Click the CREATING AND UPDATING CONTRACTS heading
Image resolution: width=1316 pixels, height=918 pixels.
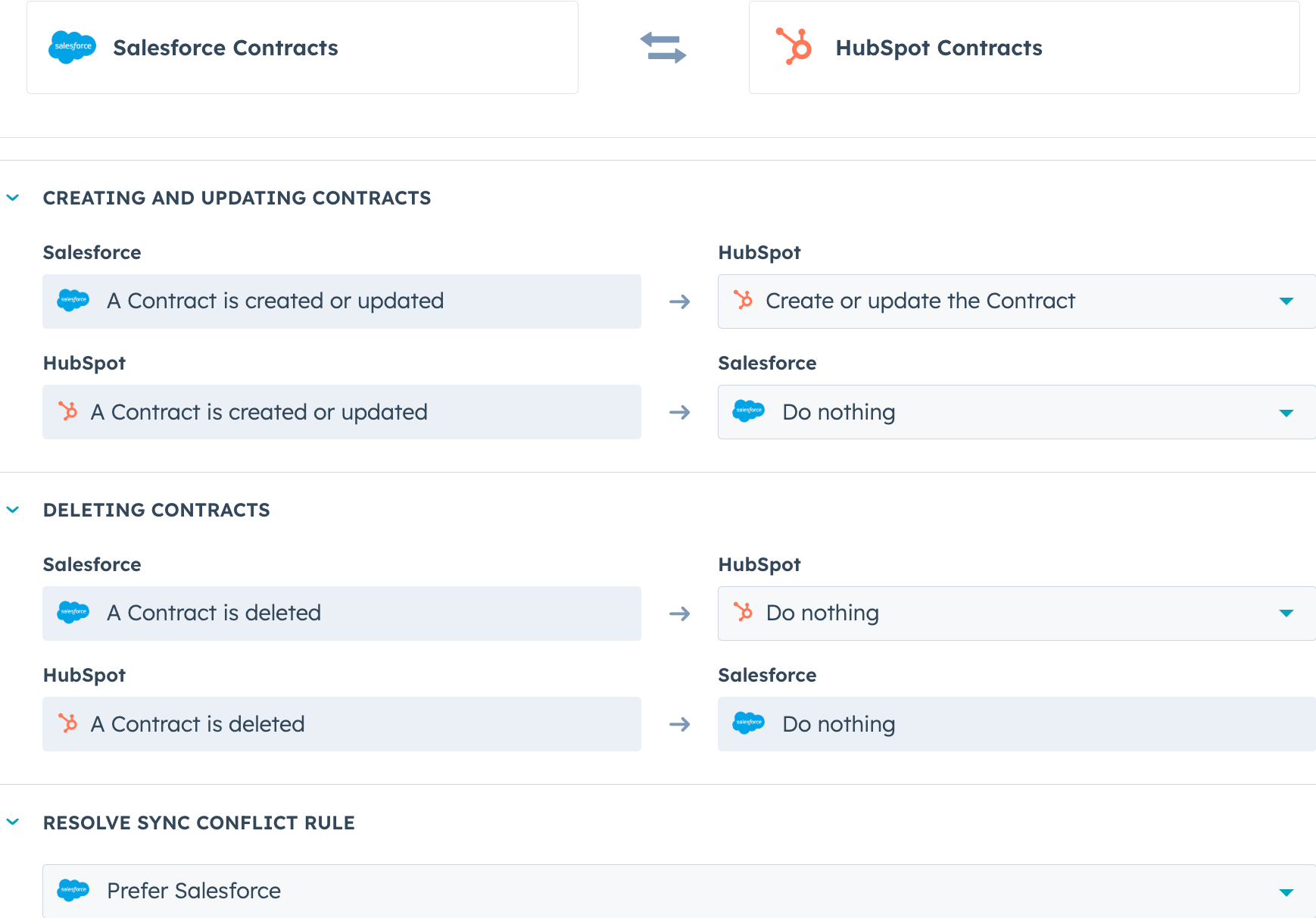(x=237, y=198)
